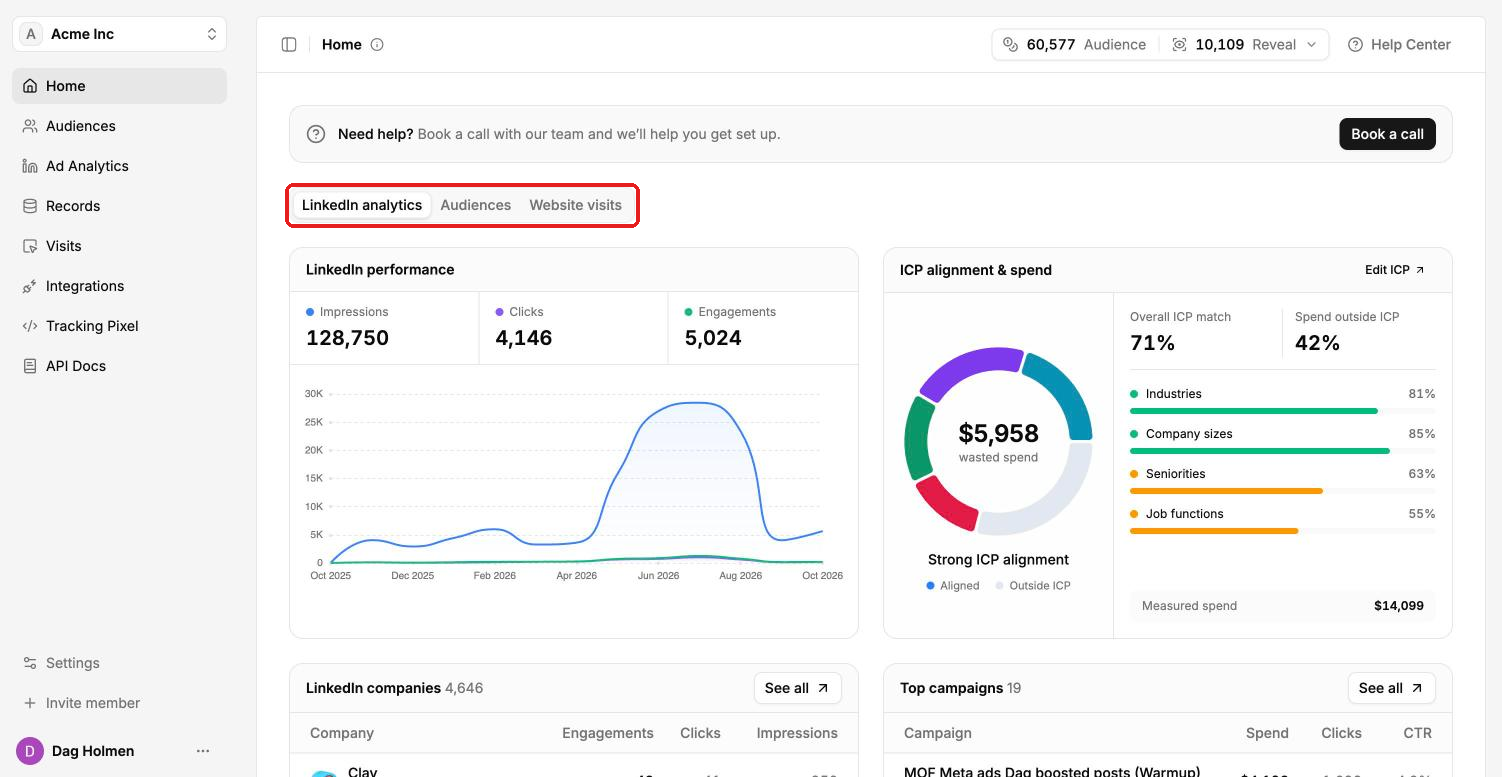The width and height of the screenshot is (1502, 777).
Task: Open Integrations in the sidebar
Action: click(120, 286)
